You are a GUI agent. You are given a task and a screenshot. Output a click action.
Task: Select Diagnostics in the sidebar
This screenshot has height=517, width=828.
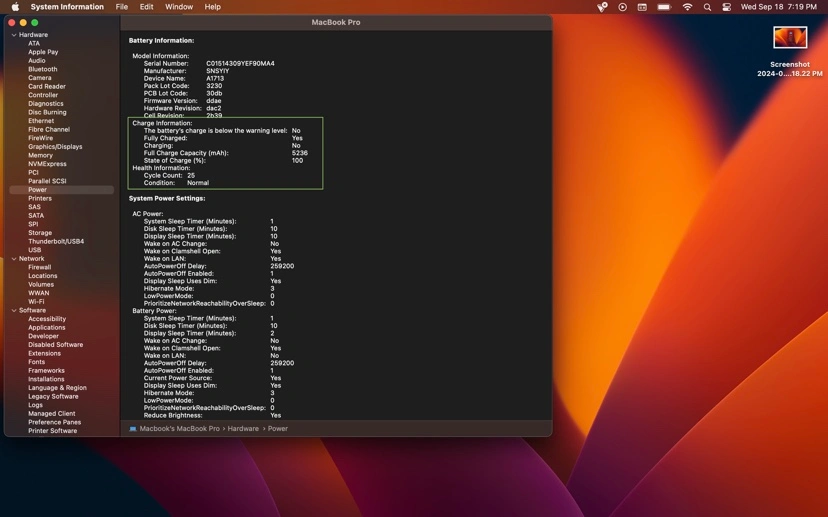click(45, 104)
